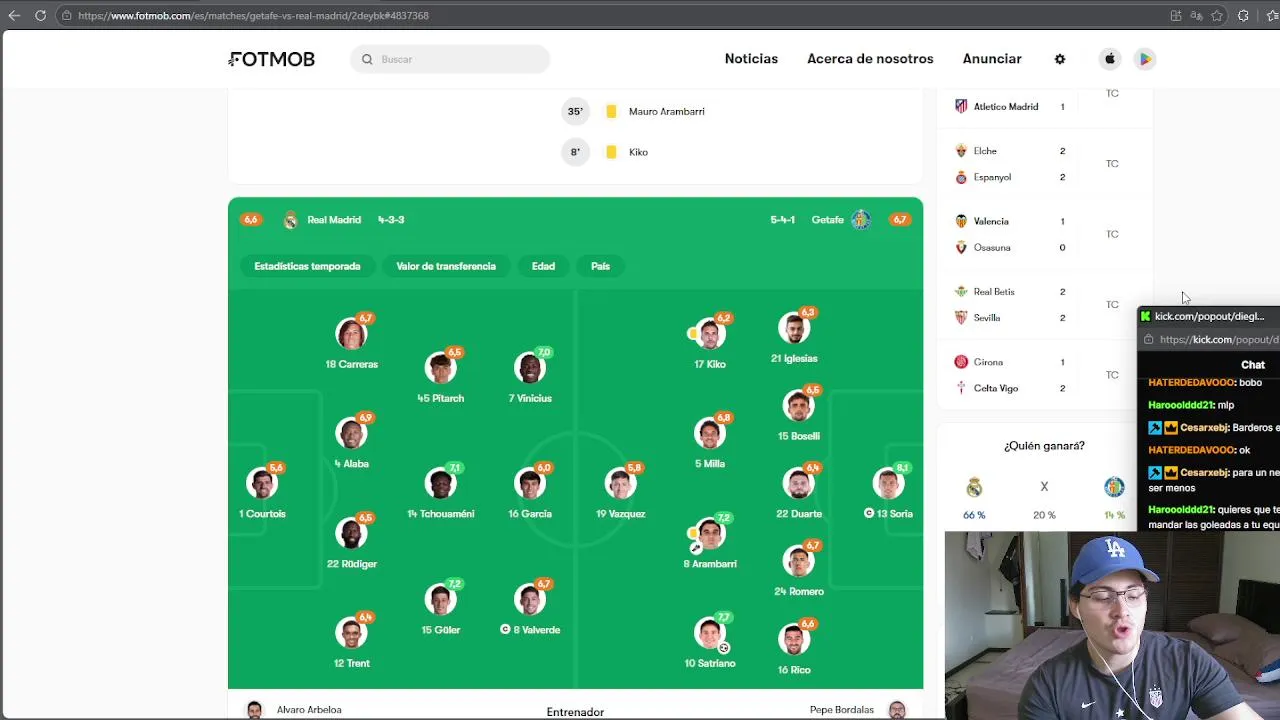Open player 7 Vinicius photo
Image resolution: width=1280 pixels, height=720 pixels.
coord(530,368)
